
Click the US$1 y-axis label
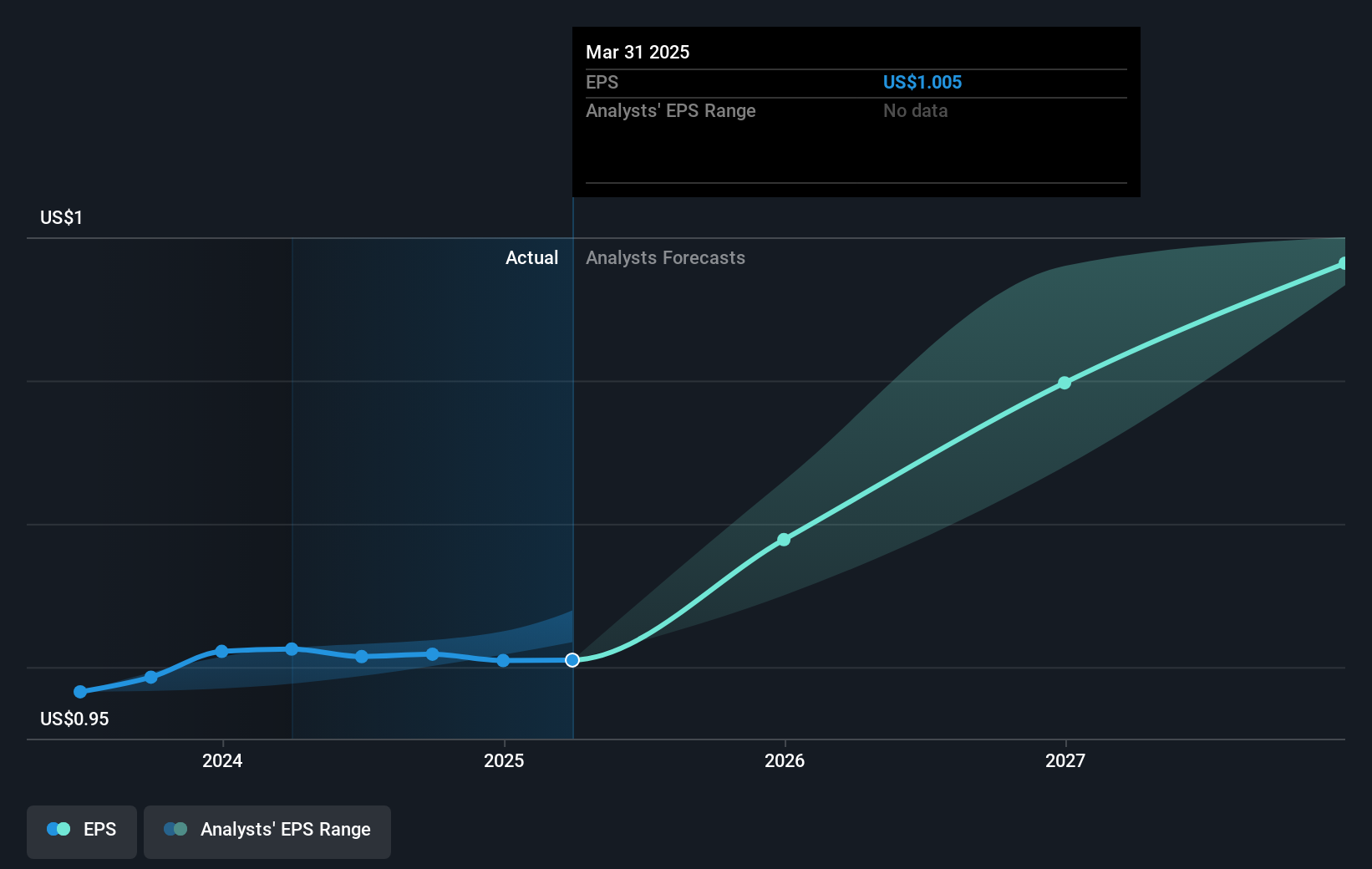[x=61, y=218]
